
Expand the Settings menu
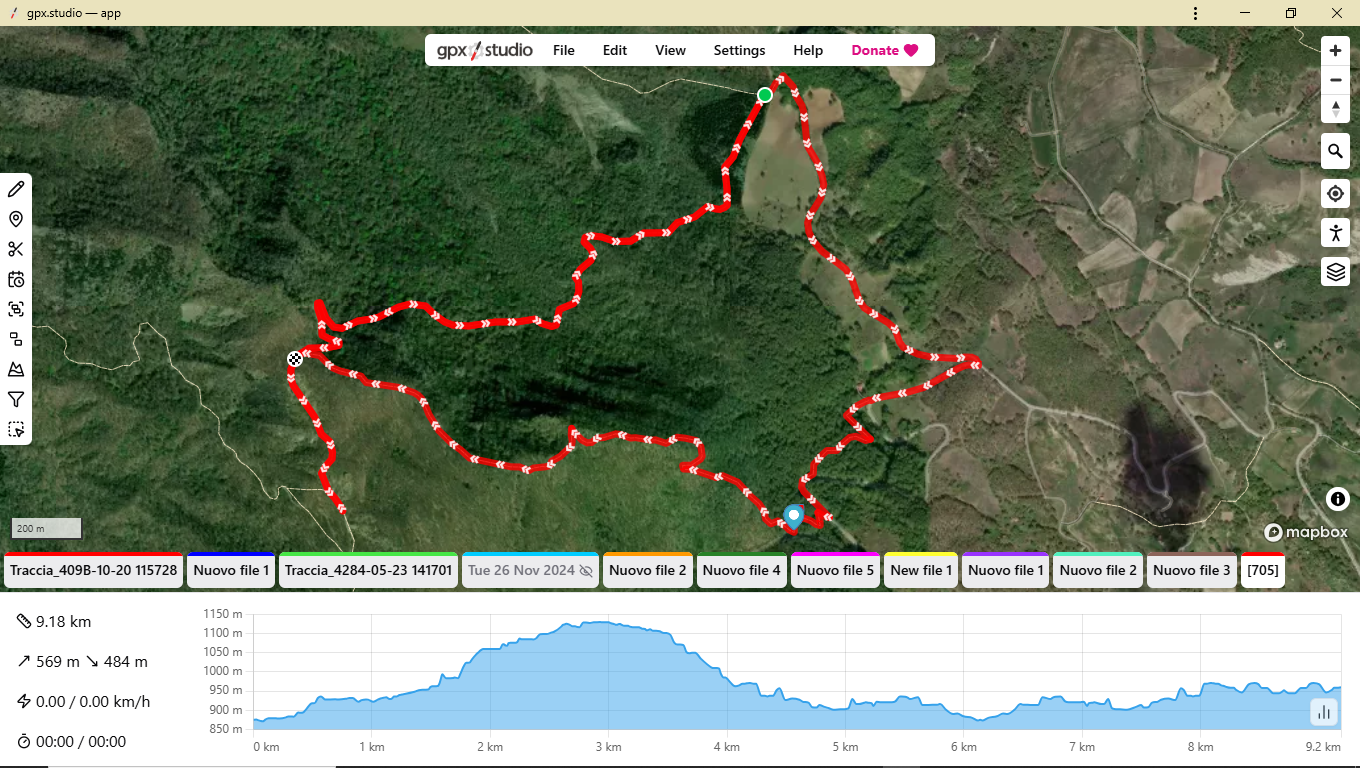739,50
